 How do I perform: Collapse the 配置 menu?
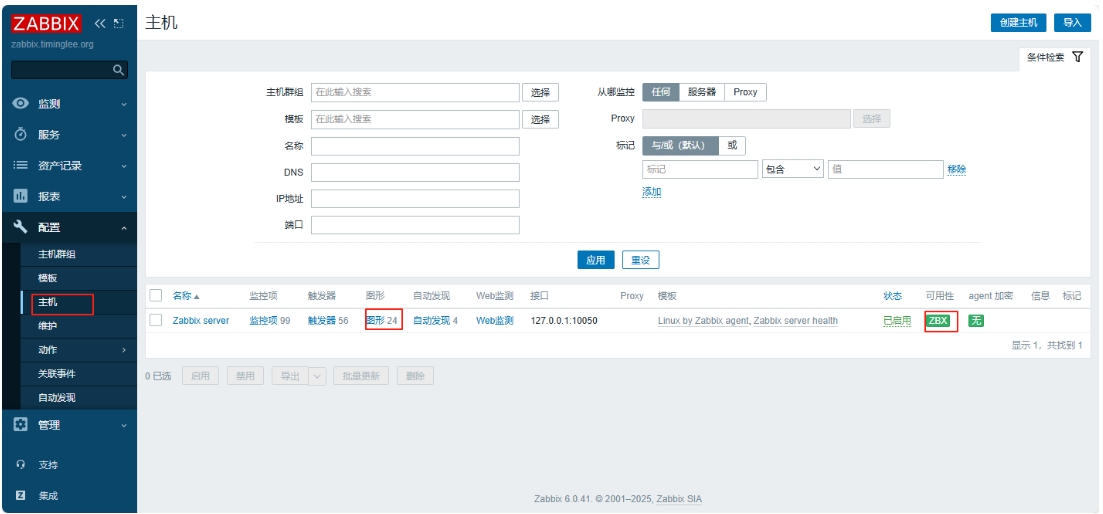pyautogui.click(x=125, y=228)
